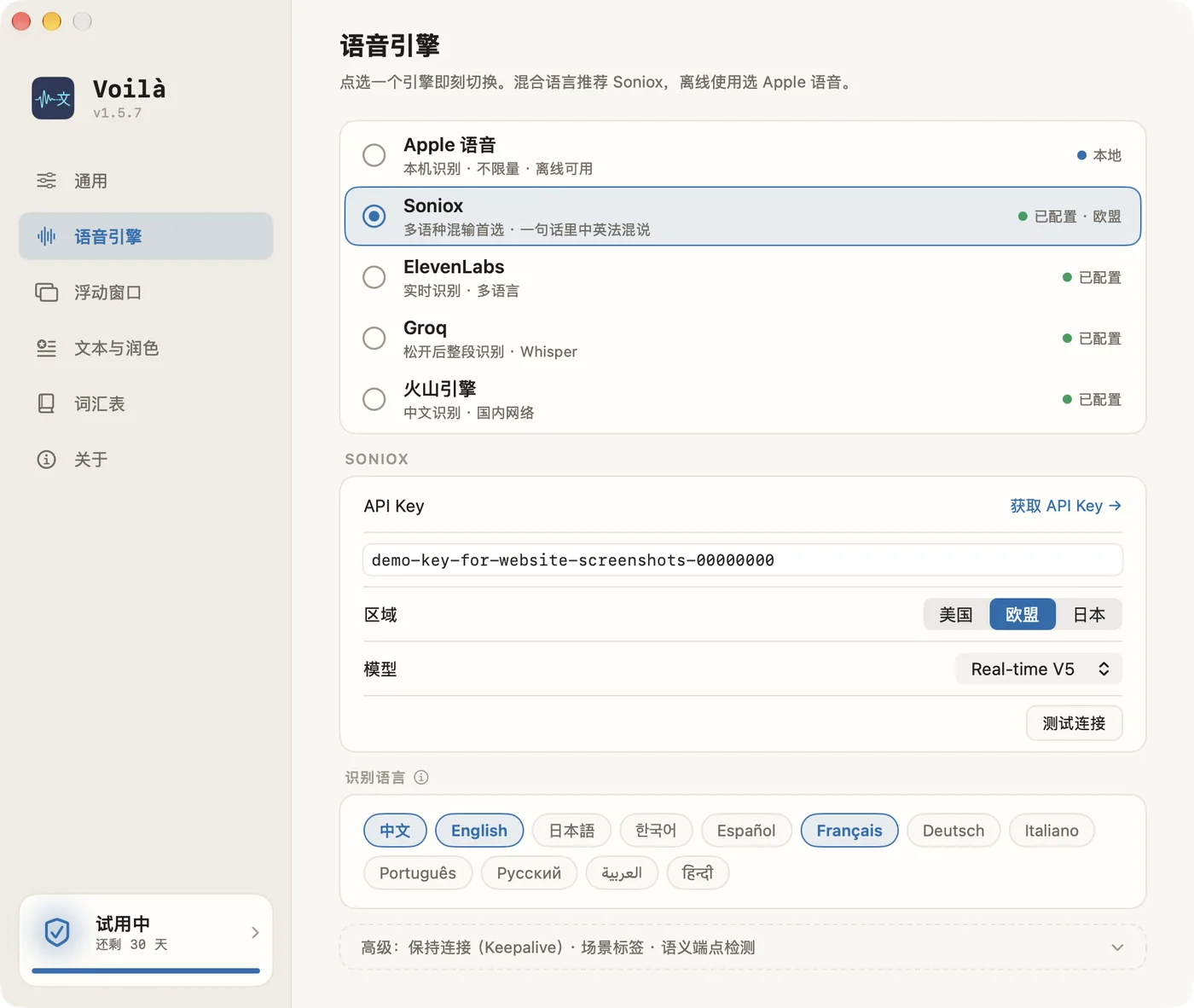1194x1008 pixels.
Task: Click the 已配置 status on 火山引擎 row
Action: point(1092,399)
